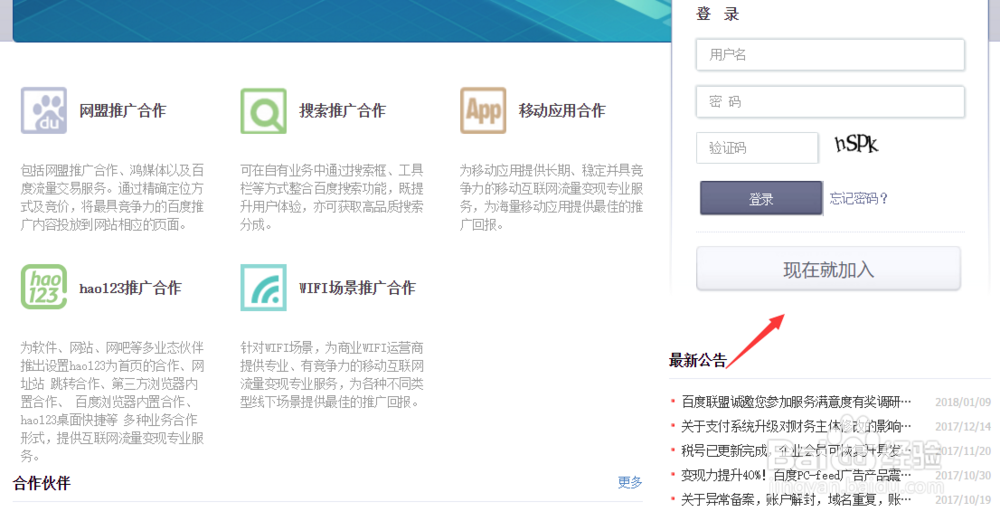Click the 登 录 panel title
This screenshot has height=521, width=1000.
tap(717, 14)
